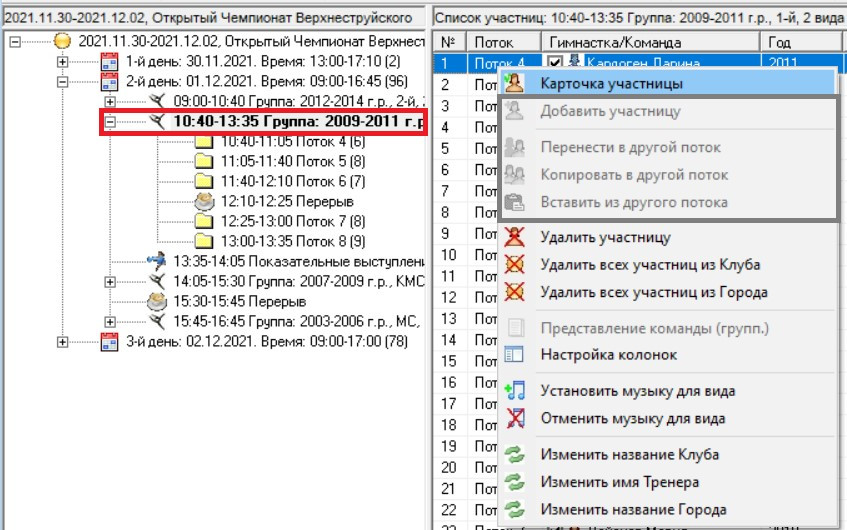This screenshot has width=847, height=530.
Task: Click the folder icon of Поток 4
Action: [204, 142]
